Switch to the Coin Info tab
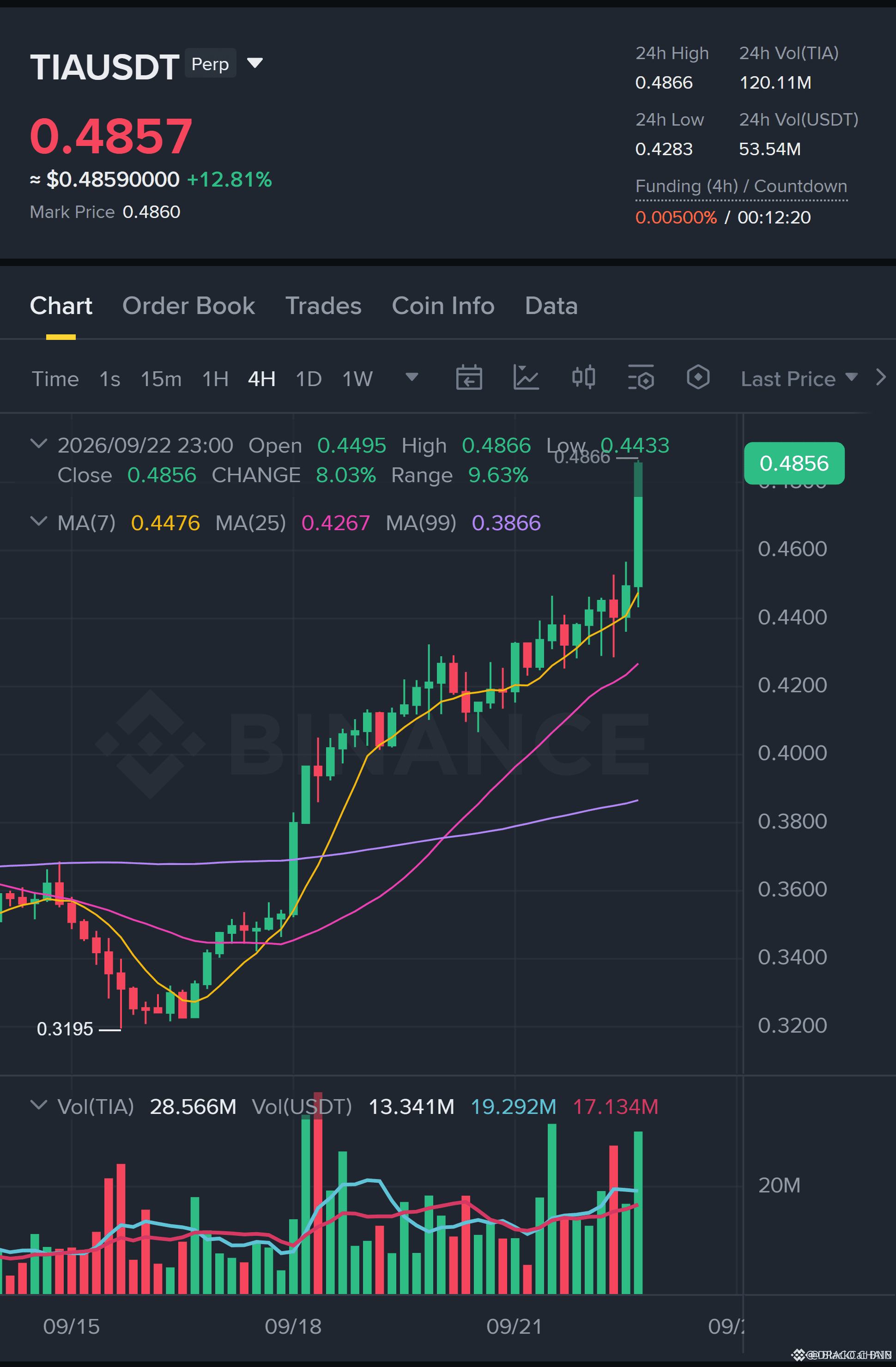 point(443,306)
